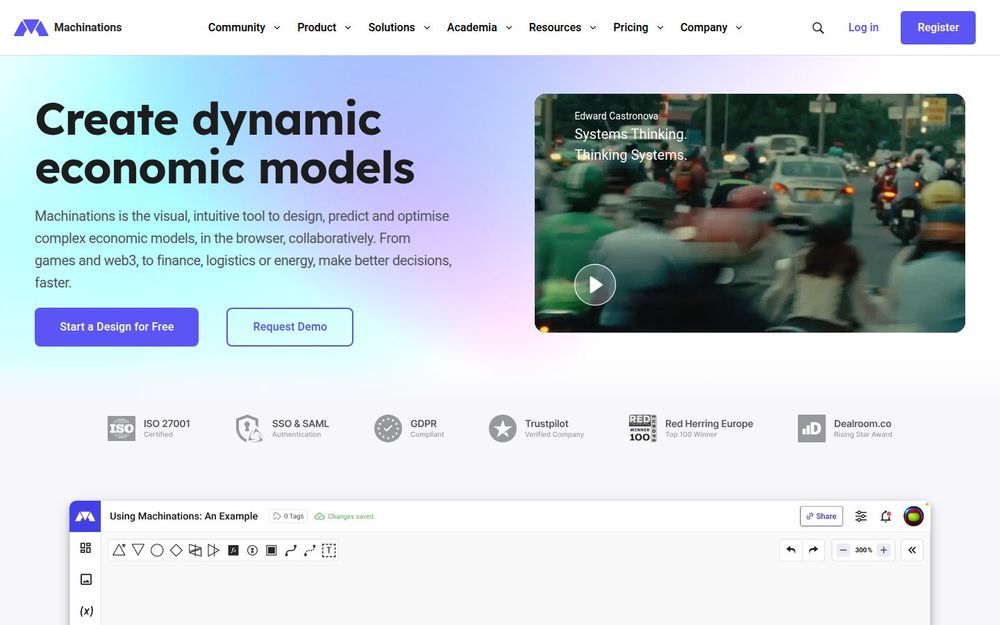
Task: Open the image sidebar icon
Action: point(86,579)
